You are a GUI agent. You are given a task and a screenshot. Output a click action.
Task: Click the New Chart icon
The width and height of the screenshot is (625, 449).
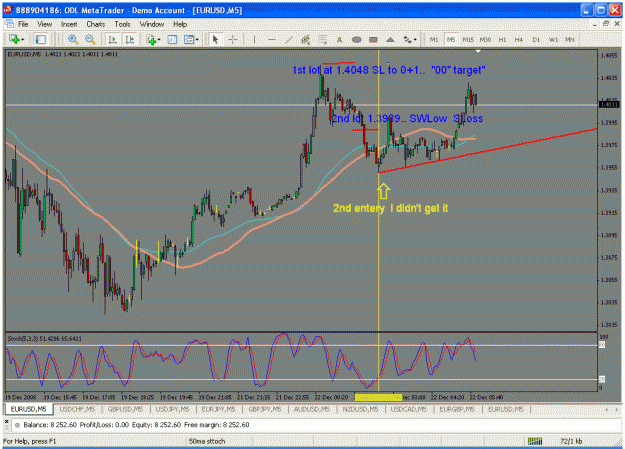coord(14,39)
